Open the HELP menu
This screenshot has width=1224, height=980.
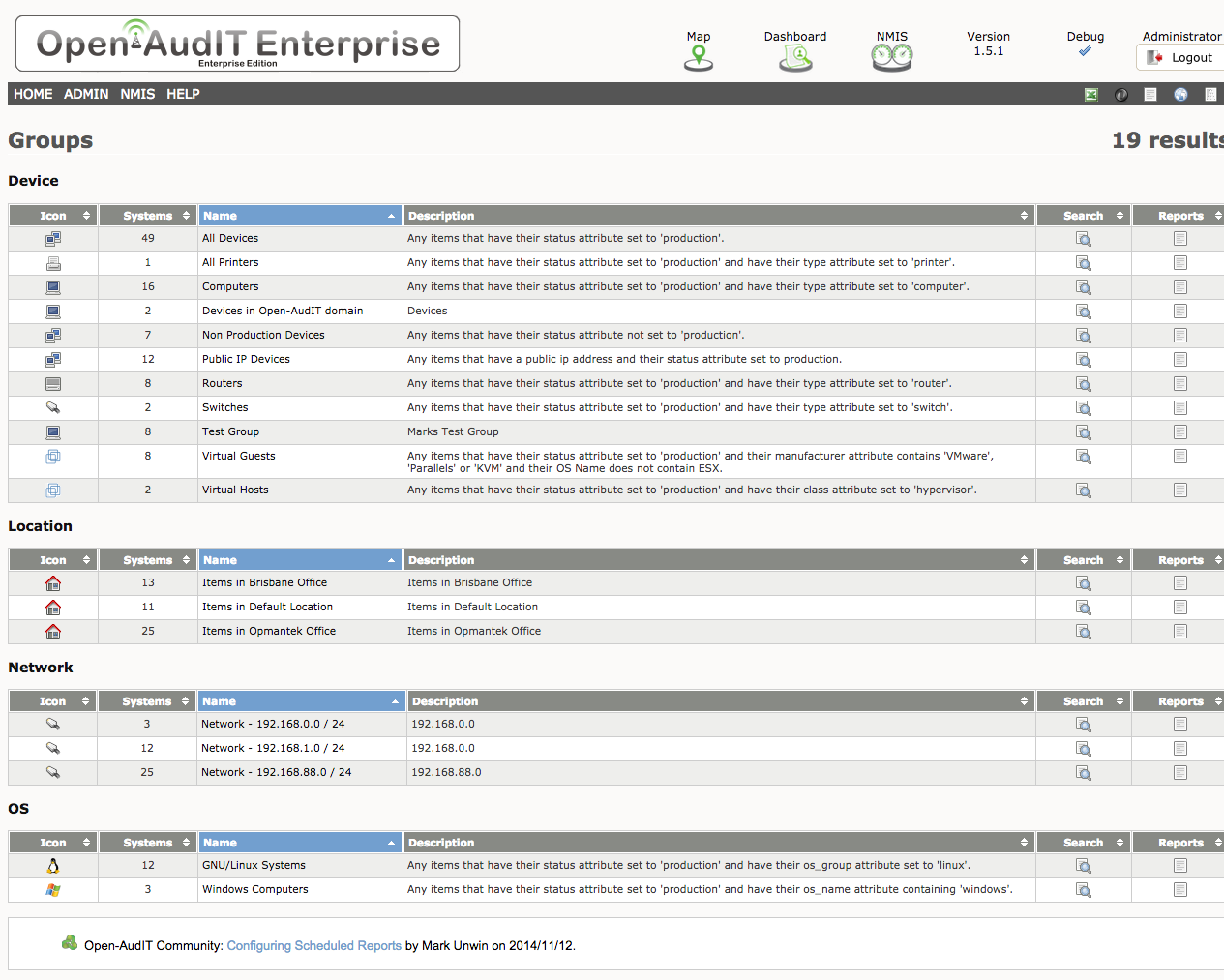[x=183, y=94]
